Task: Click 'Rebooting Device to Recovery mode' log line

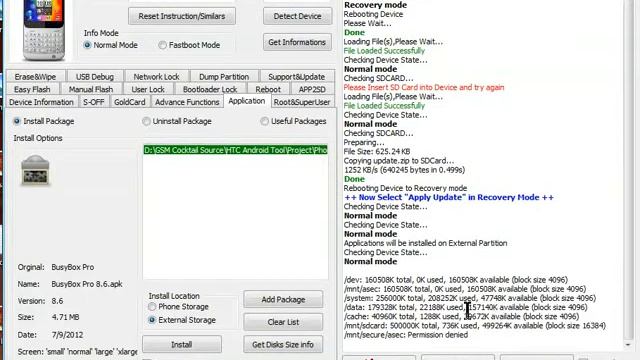Action: pyautogui.click(x=405, y=188)
